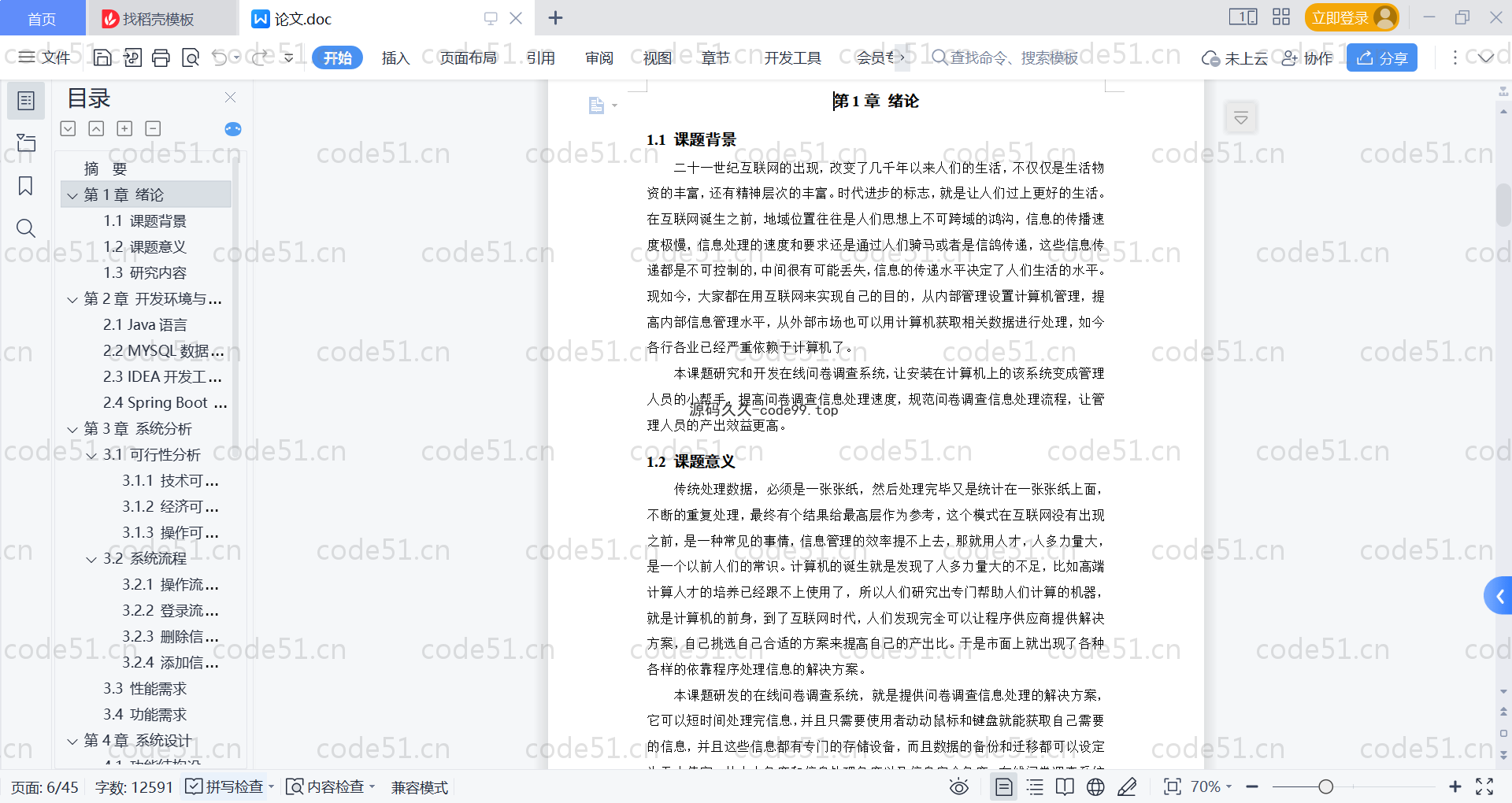
Task: Click the blue smart outline icon
Action: coord(233,129)
